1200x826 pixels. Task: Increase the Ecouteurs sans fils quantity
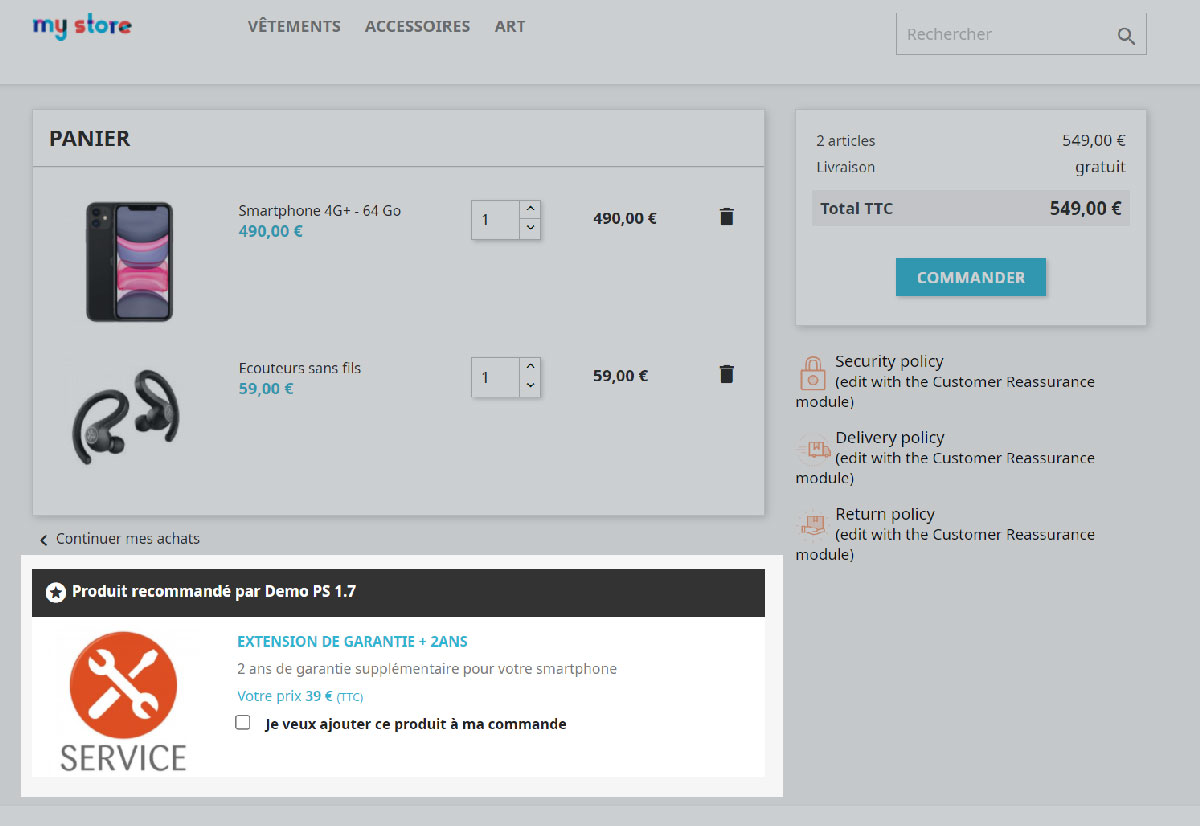point(530,368)
